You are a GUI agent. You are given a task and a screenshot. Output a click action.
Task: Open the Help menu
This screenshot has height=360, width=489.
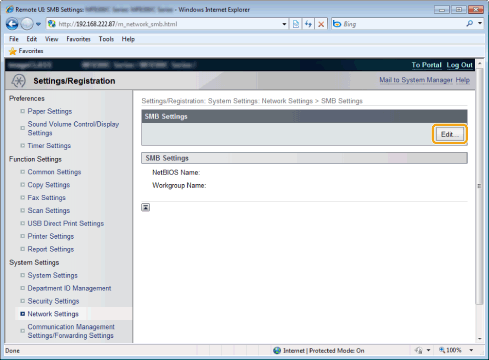click(x=128, y=39)
